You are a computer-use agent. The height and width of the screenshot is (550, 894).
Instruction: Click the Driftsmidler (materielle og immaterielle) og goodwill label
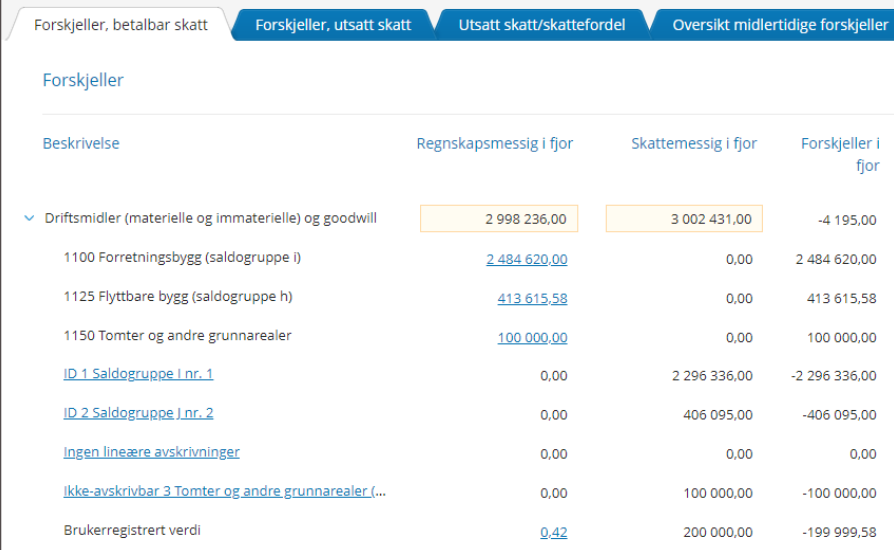(210, 218)
